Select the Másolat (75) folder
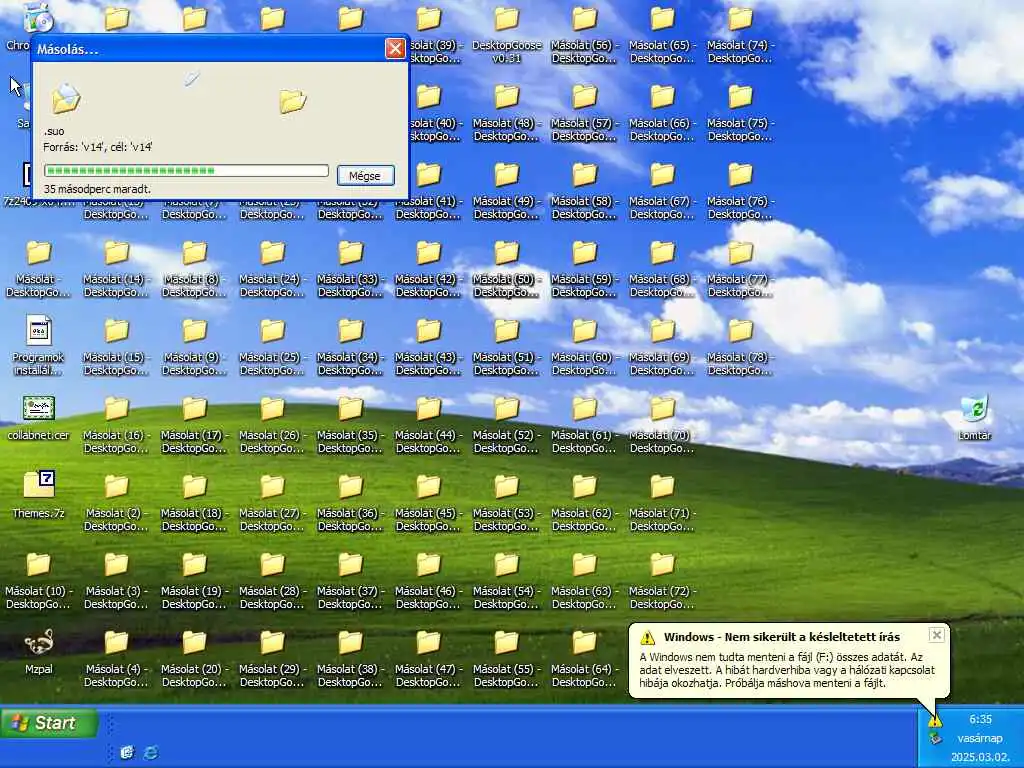 click(741, 112)
